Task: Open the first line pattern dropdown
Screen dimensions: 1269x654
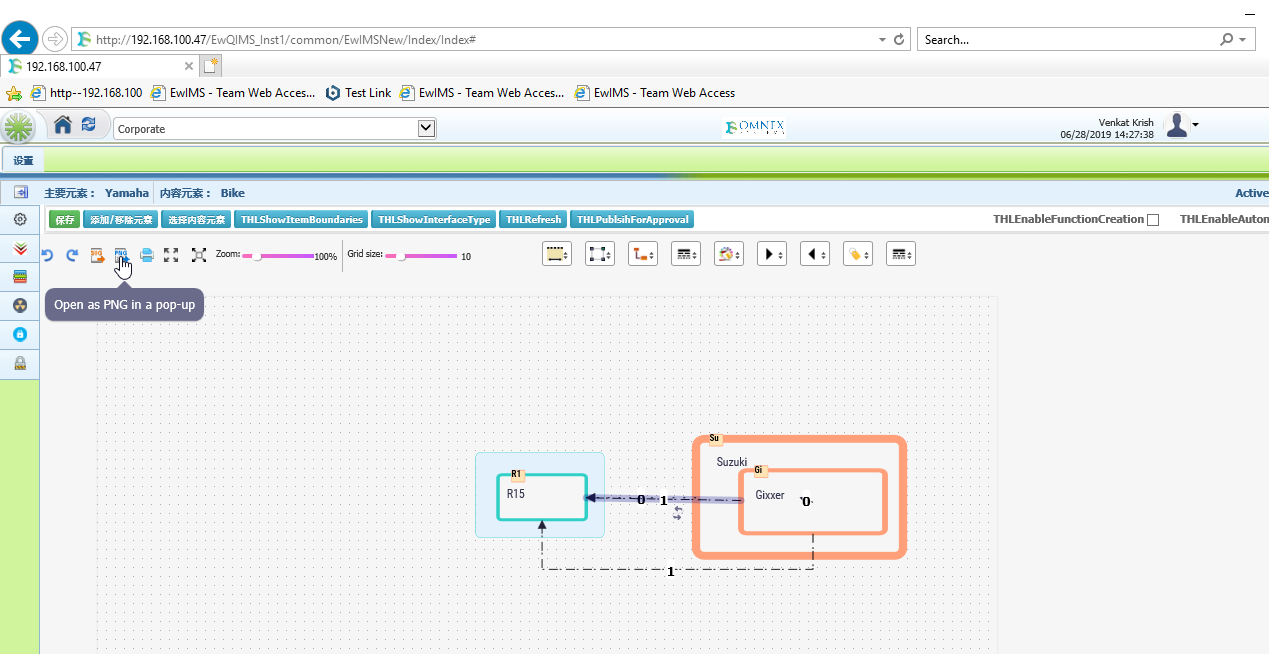Action: pyautogui.click(x=686, y=255)
